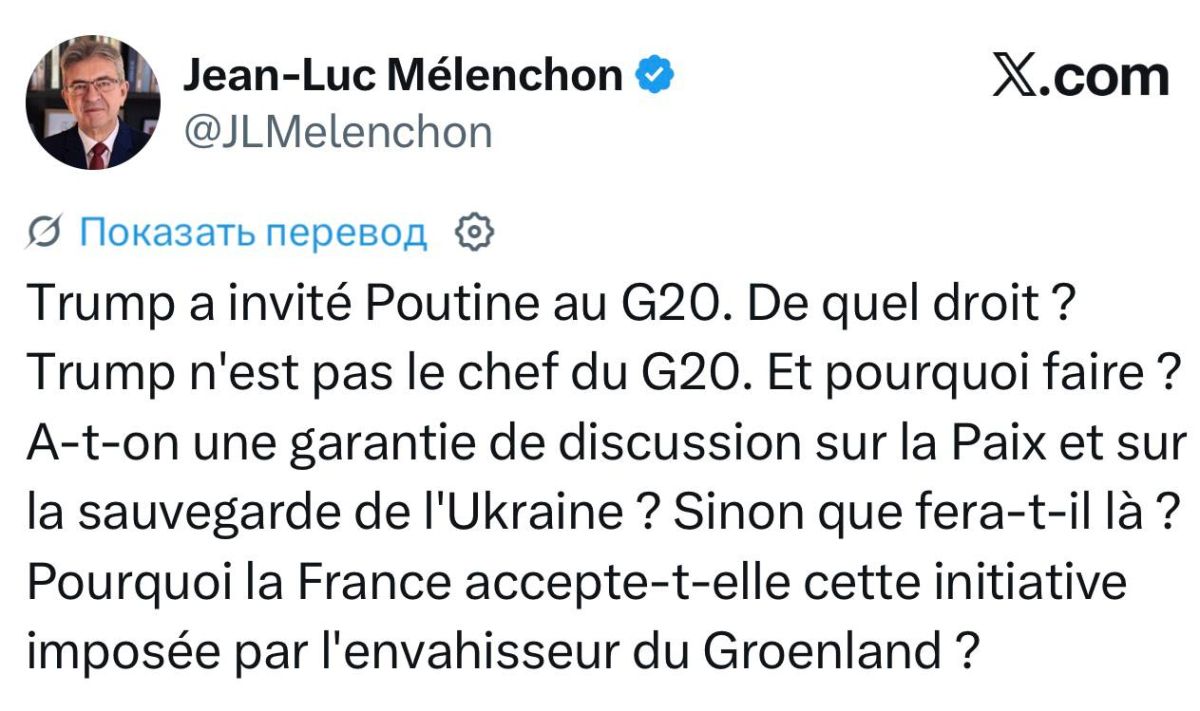Click the blue verified badge checkmark
Screen dimensions: 1200x711
(x=652, y=75)
